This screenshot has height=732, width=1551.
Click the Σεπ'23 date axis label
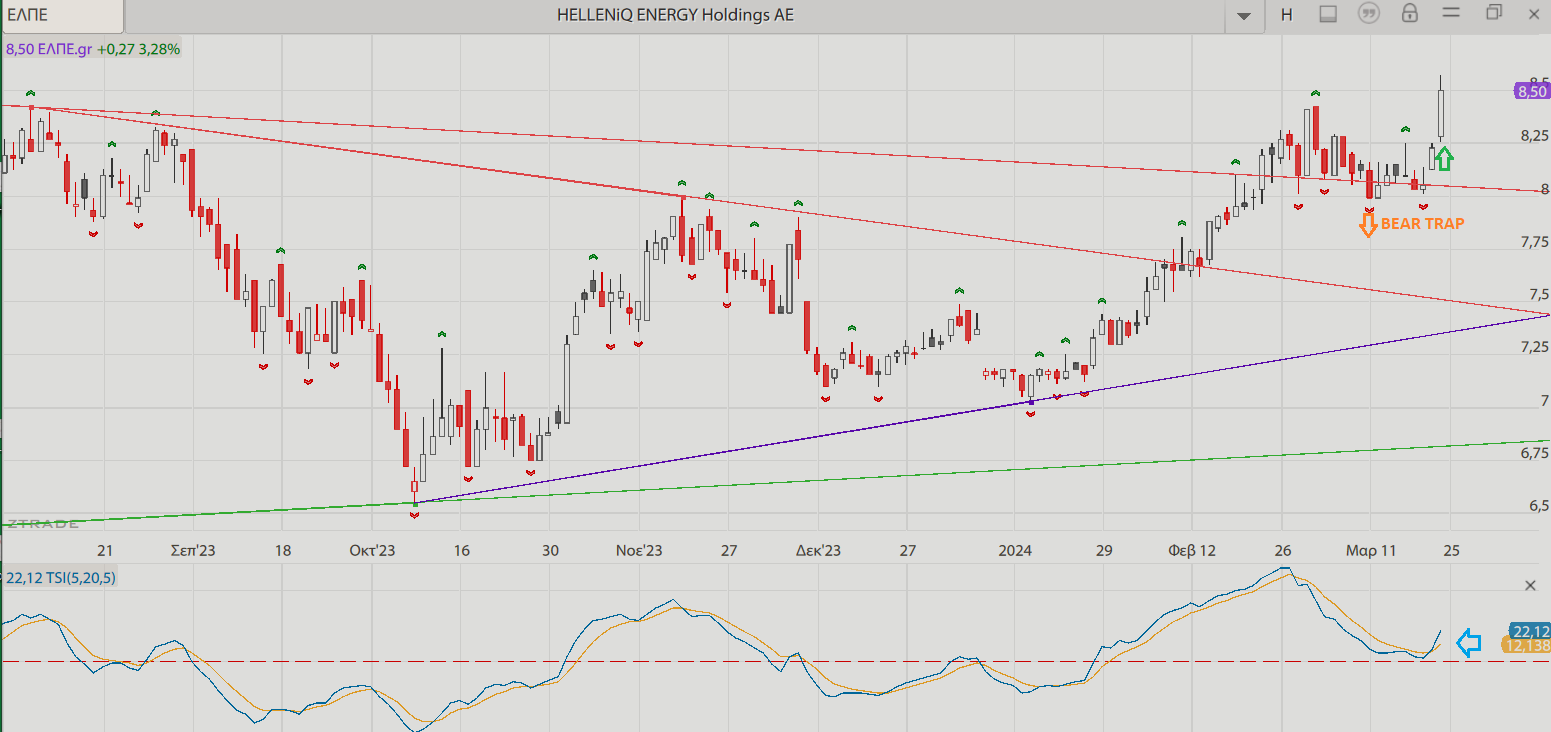[x=194, y=551]
